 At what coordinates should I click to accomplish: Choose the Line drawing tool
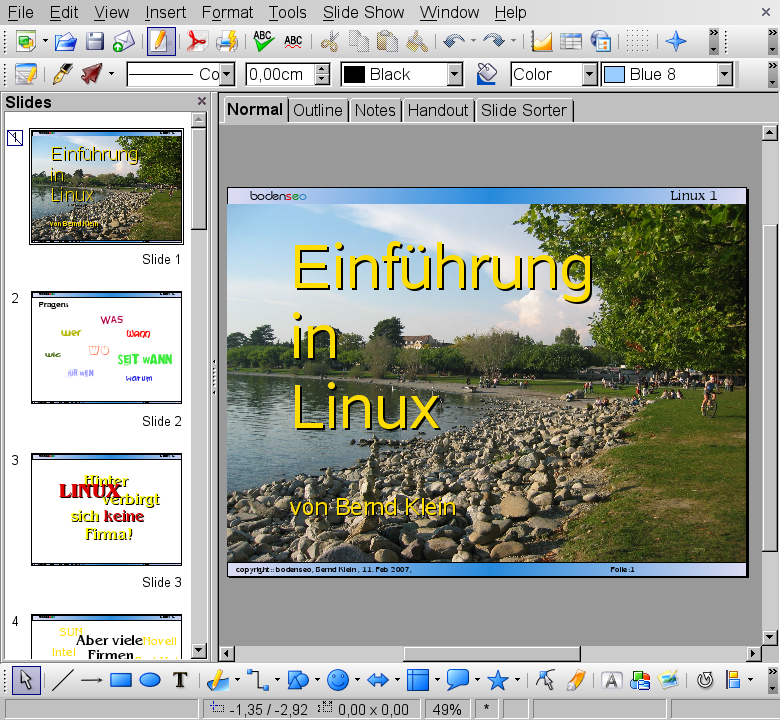click(x=62, y=680)
